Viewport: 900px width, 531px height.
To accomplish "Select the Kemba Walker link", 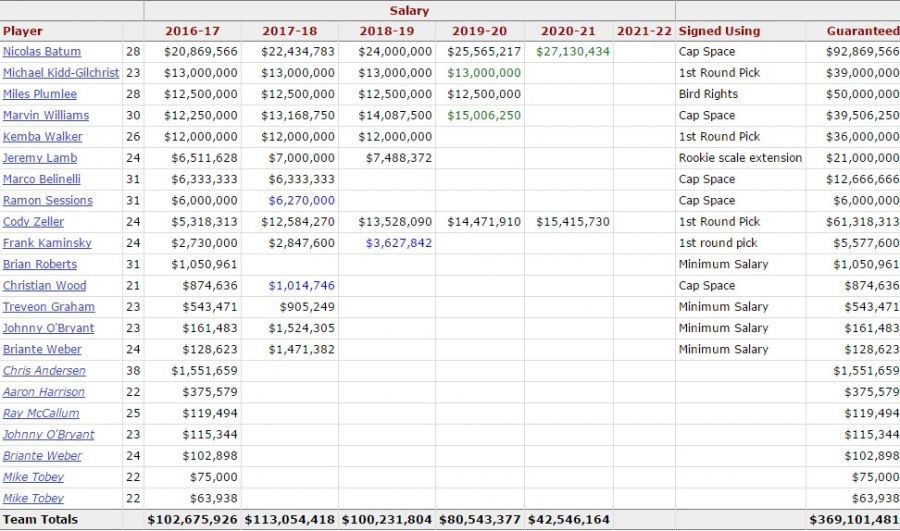I will click(42, 137).
